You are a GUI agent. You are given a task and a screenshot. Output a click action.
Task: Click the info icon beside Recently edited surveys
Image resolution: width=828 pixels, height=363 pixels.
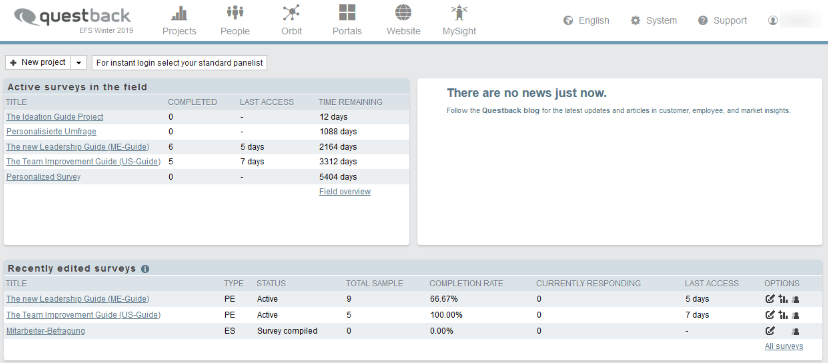(145, 268)
